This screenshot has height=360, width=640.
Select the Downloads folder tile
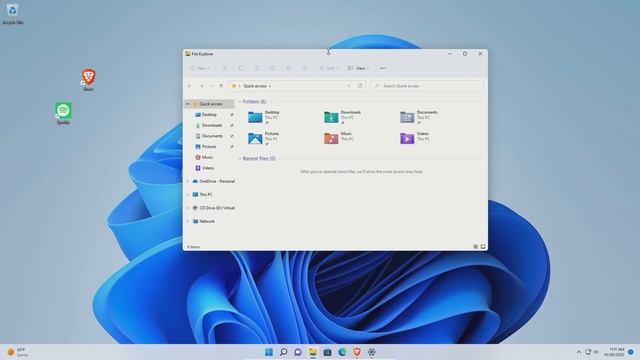[342, 117]
